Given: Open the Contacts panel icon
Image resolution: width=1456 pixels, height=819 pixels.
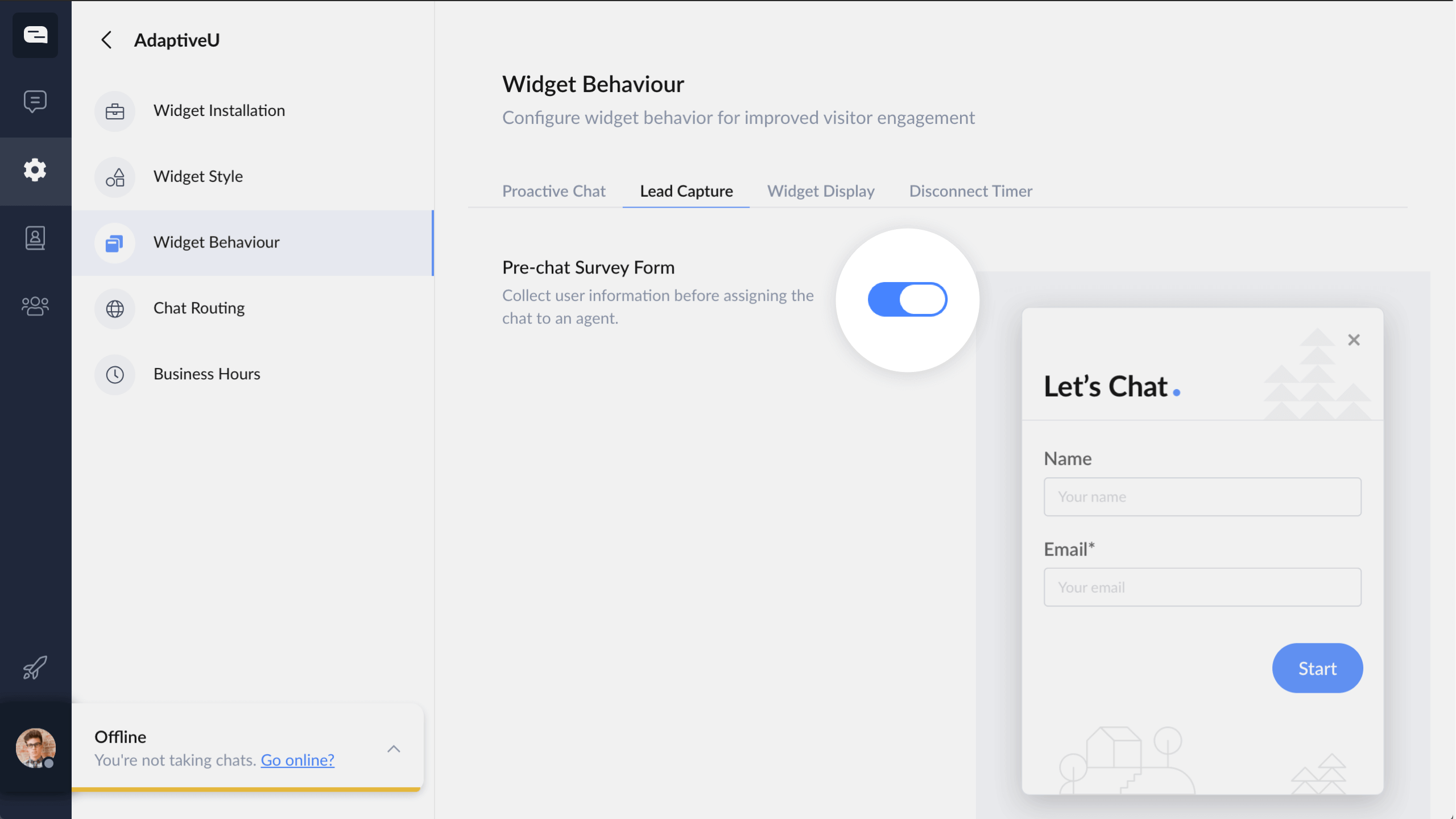Looking at the screenshot, I should tap(35, 238).
